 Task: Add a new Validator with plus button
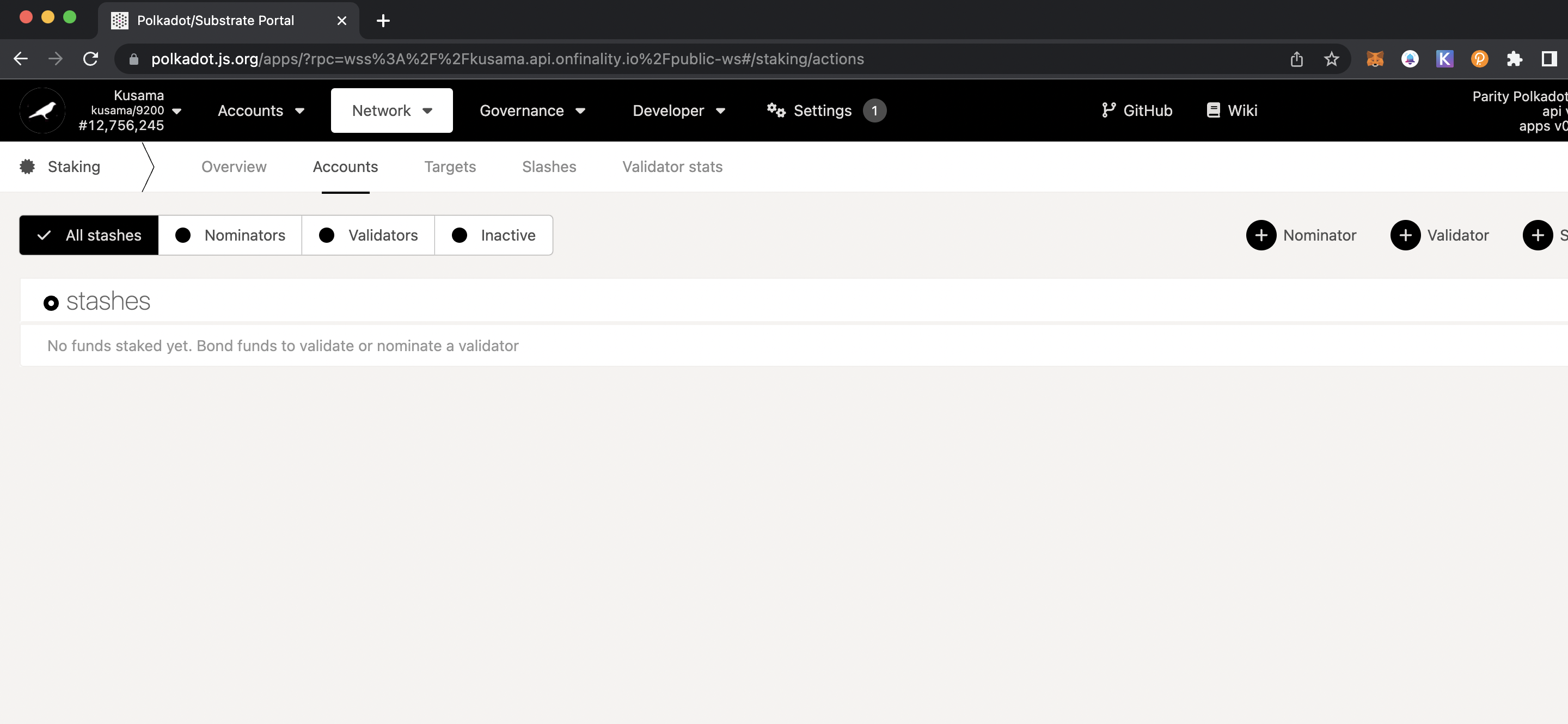(x=1440, y=235)
